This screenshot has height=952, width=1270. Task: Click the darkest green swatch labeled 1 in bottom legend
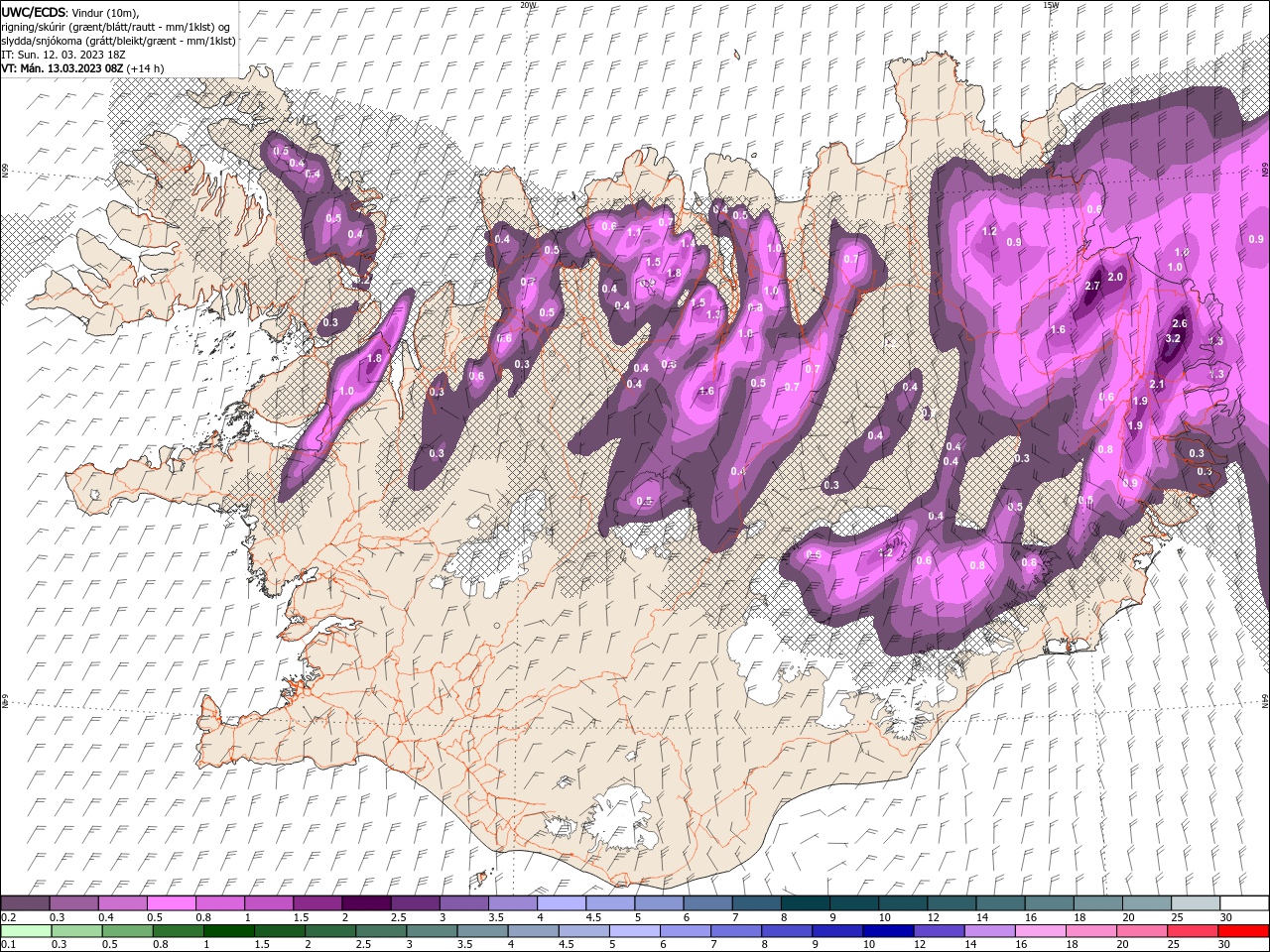[229, 931]
